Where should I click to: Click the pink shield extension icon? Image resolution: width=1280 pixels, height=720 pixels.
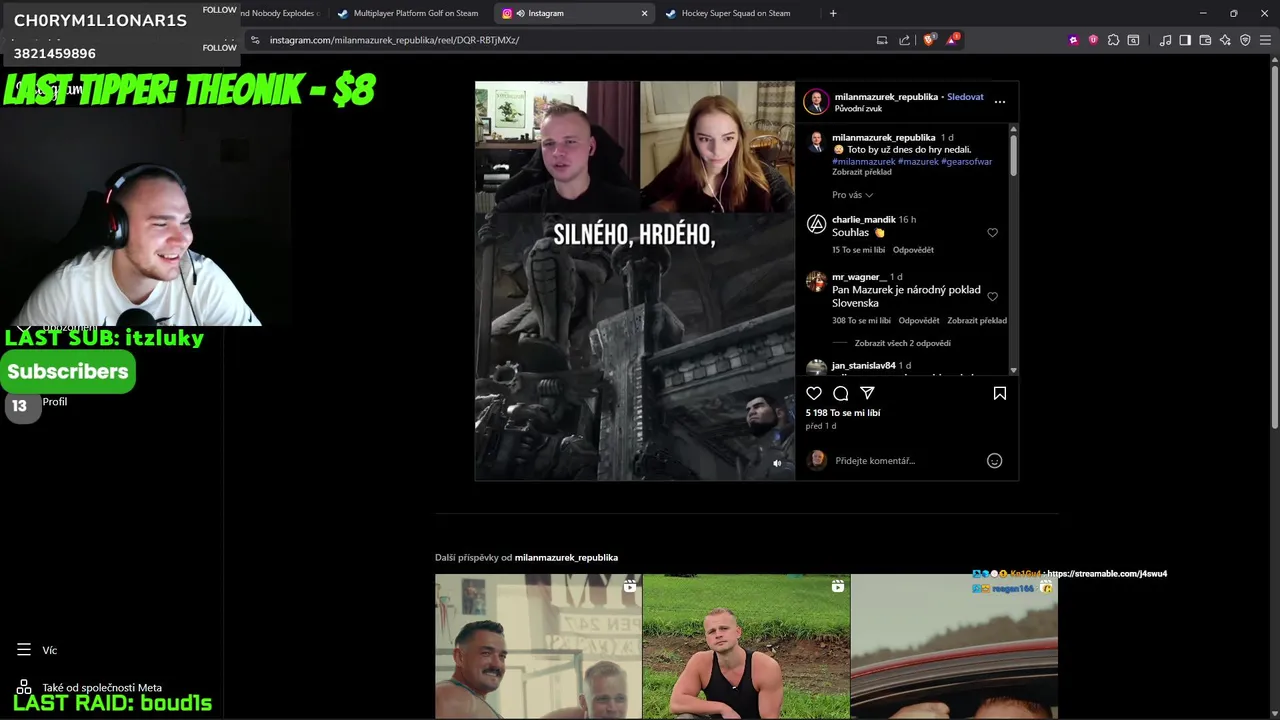[x=1093, y=40]
